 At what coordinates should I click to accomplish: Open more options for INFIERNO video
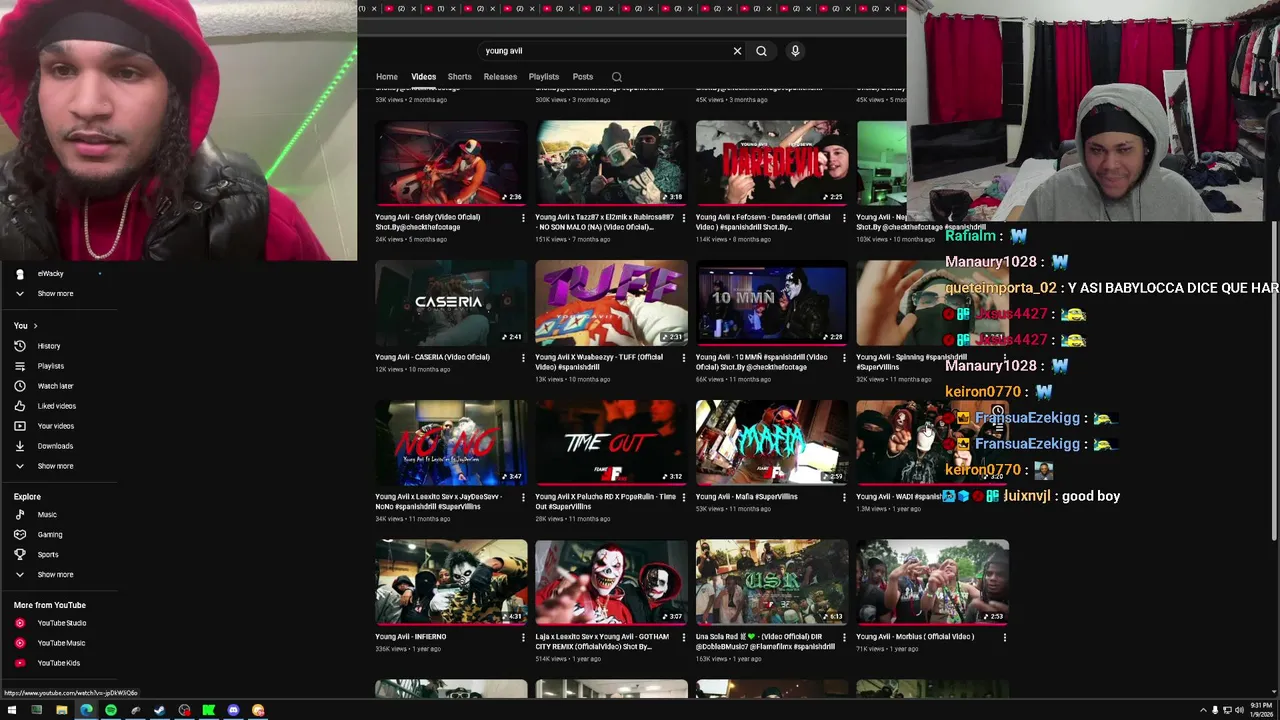tap(524, 637)
